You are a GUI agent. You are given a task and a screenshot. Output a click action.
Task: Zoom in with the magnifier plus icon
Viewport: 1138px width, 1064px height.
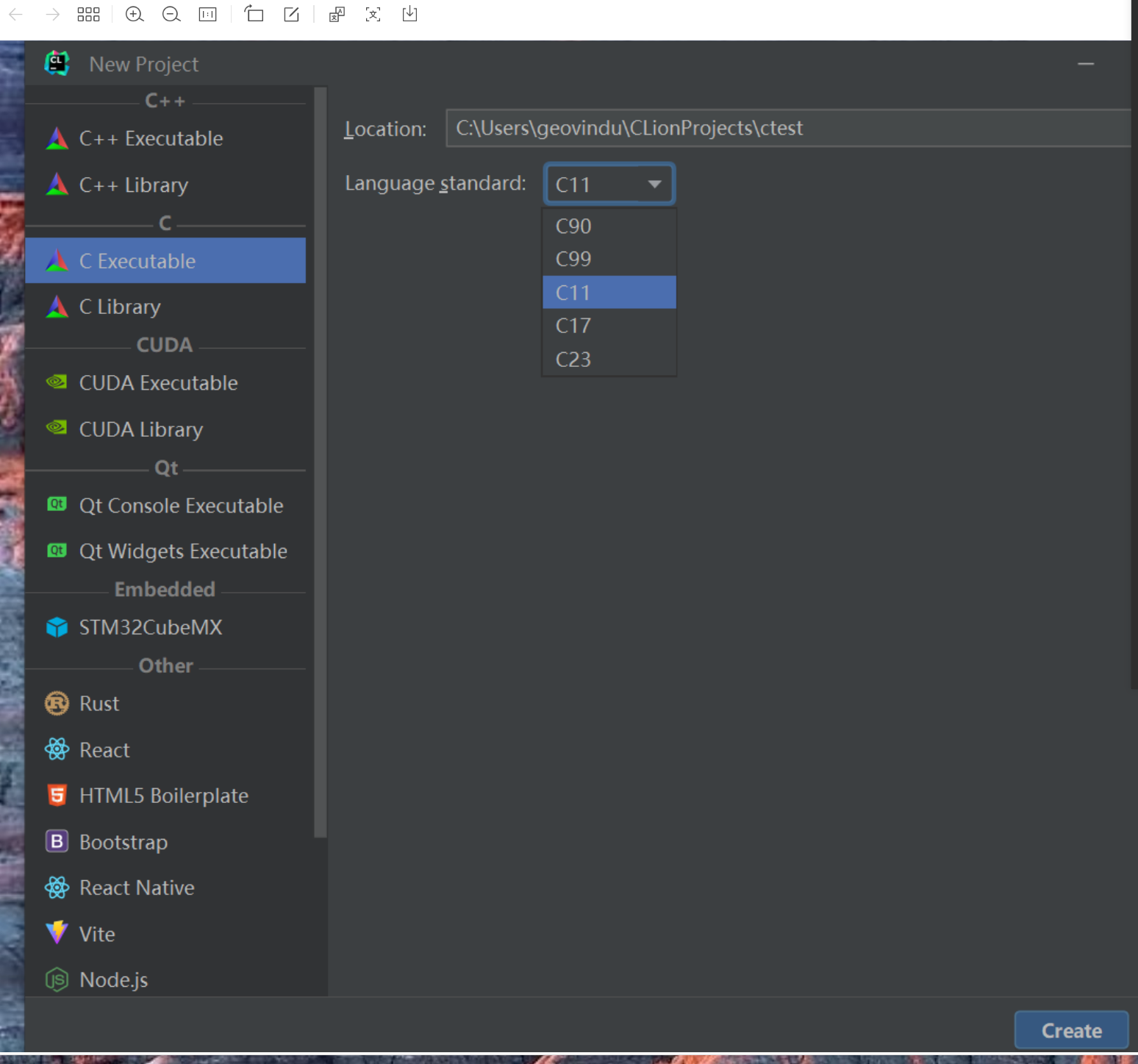tap(135, 14)
